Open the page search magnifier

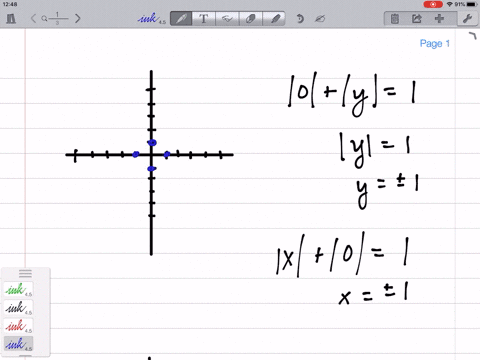pos(44,19)
